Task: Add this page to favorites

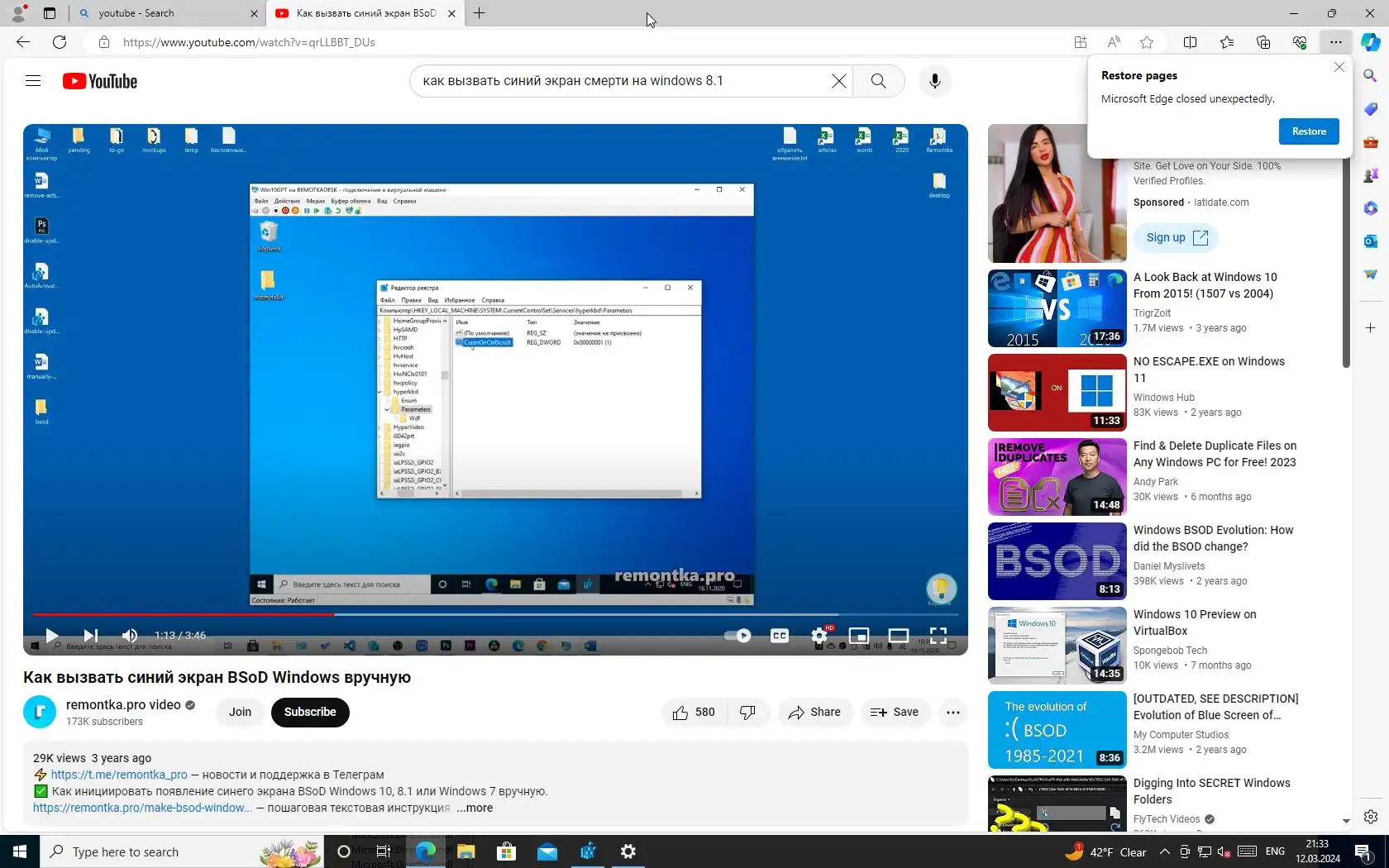Action: pos(1147,42)
